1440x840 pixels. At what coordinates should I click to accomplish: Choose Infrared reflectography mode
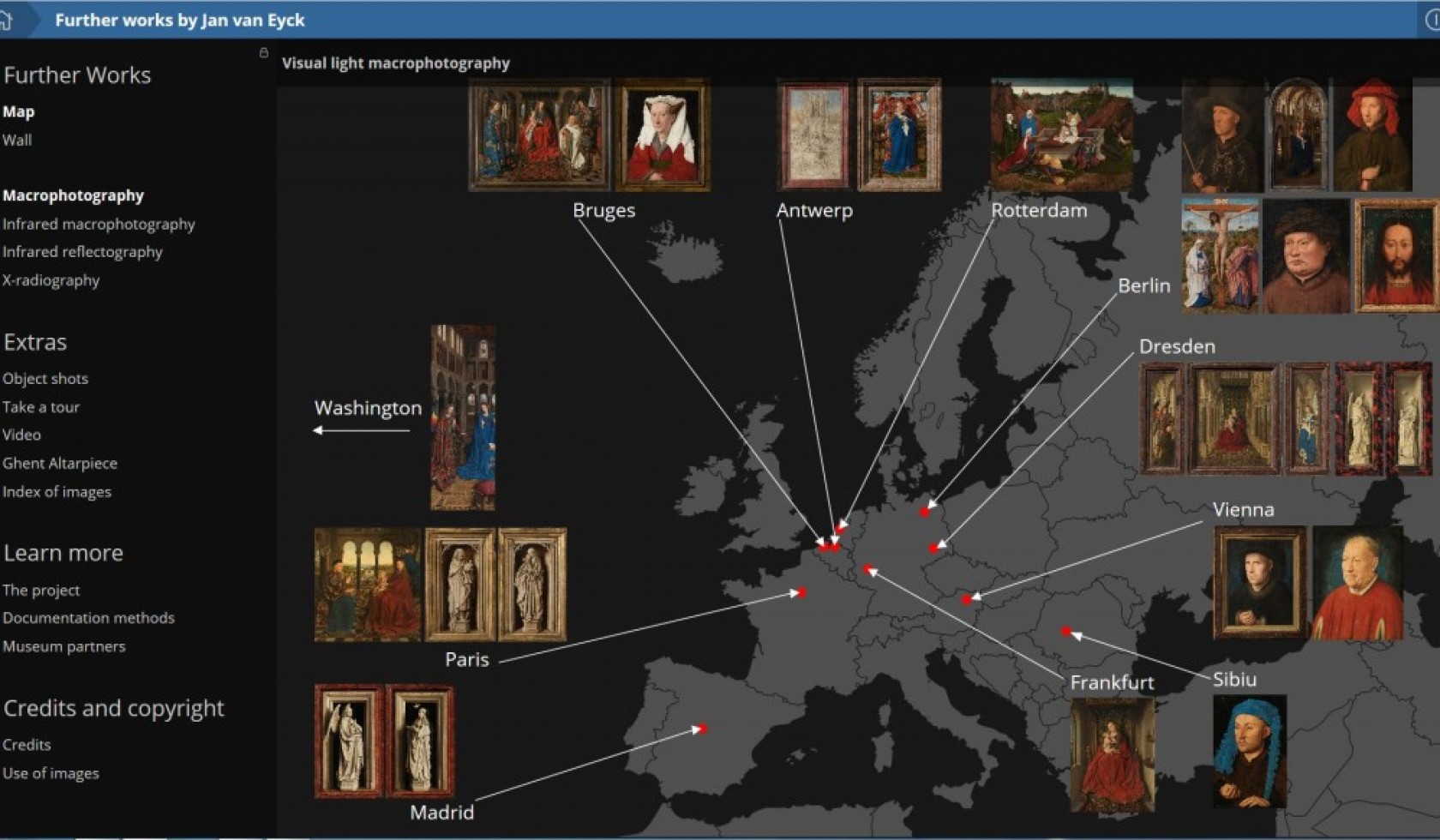click(x=82, y=252)
